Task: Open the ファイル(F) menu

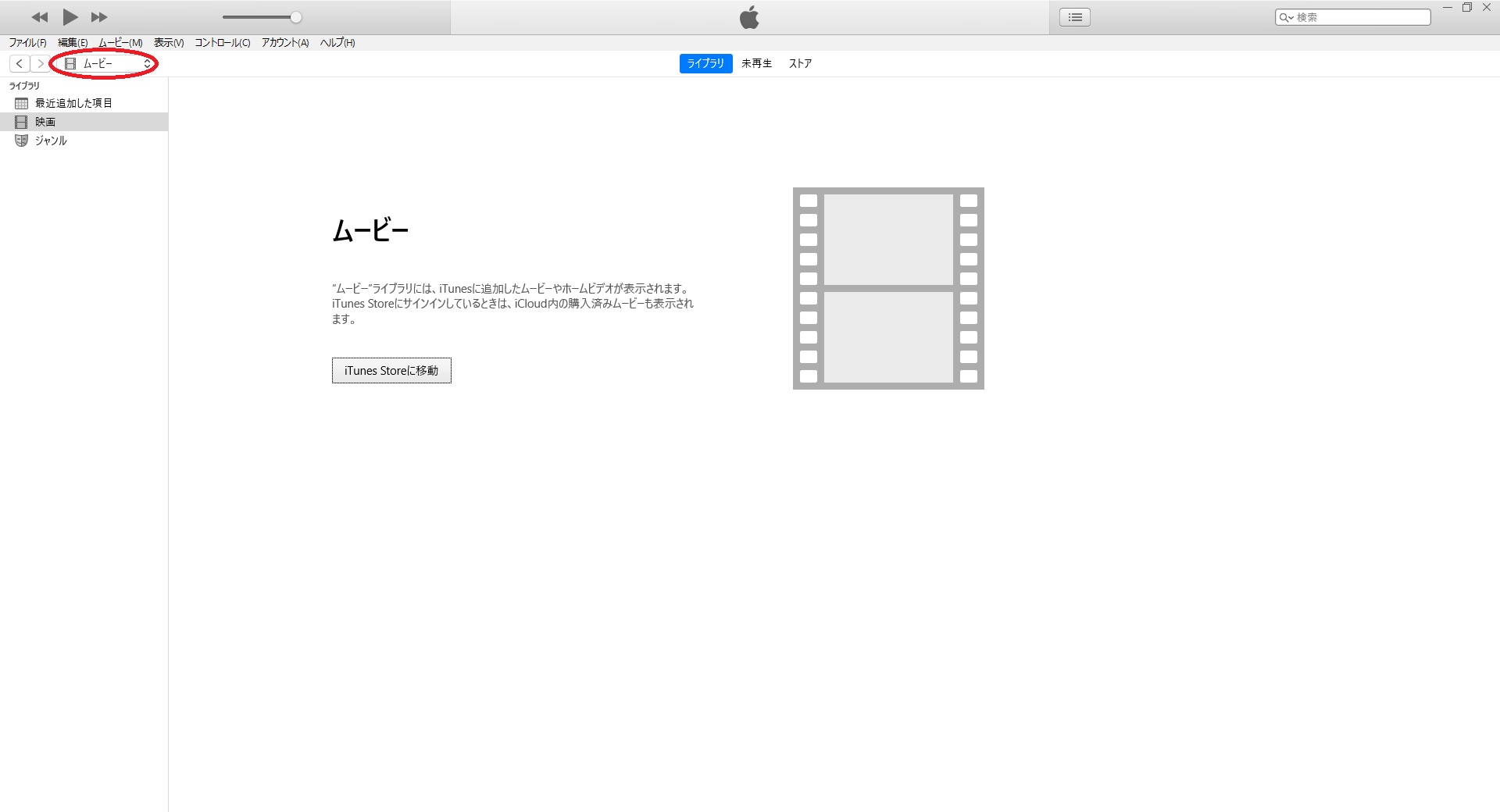Action: click(x=27, y=43)
